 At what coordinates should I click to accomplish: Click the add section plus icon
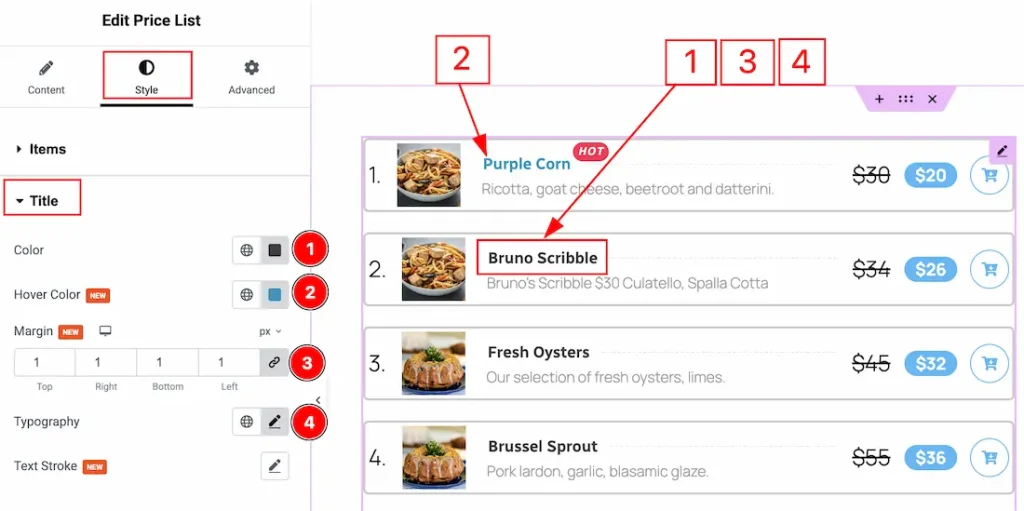coord(879,99)
